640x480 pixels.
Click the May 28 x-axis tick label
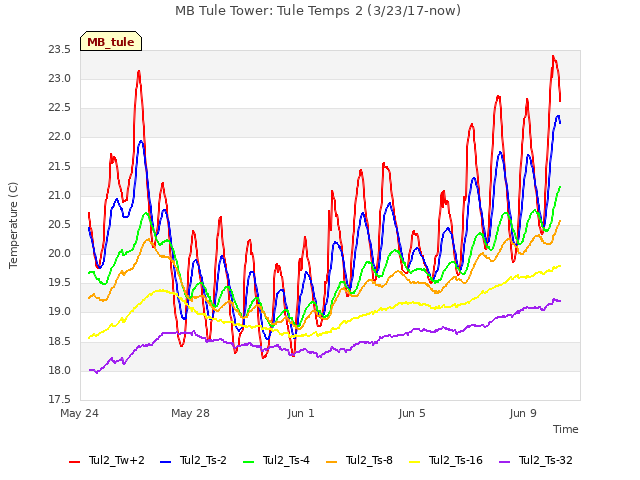point(191,413)
